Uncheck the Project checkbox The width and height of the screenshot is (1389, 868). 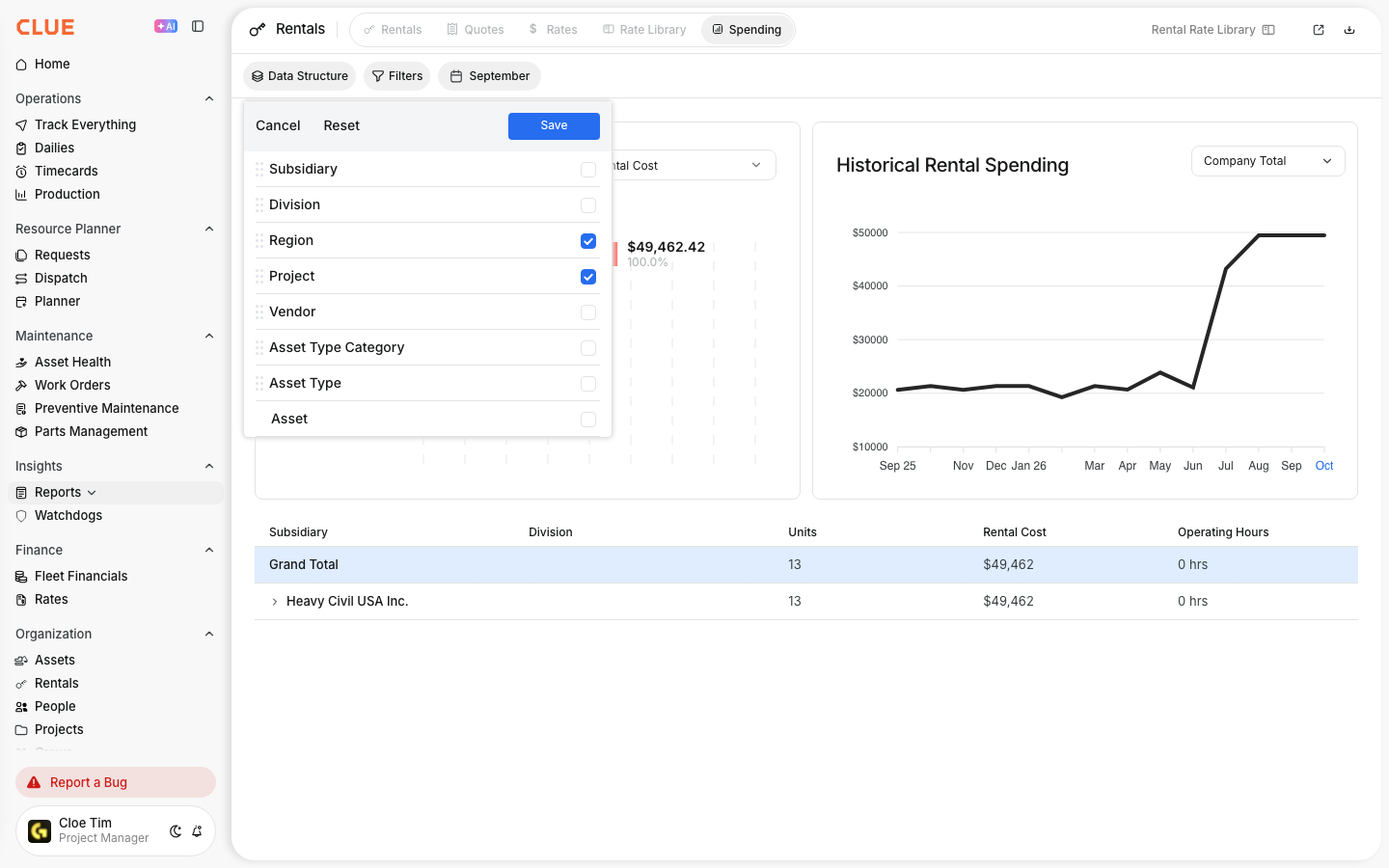pyautogui.click(x=588, y=277)
